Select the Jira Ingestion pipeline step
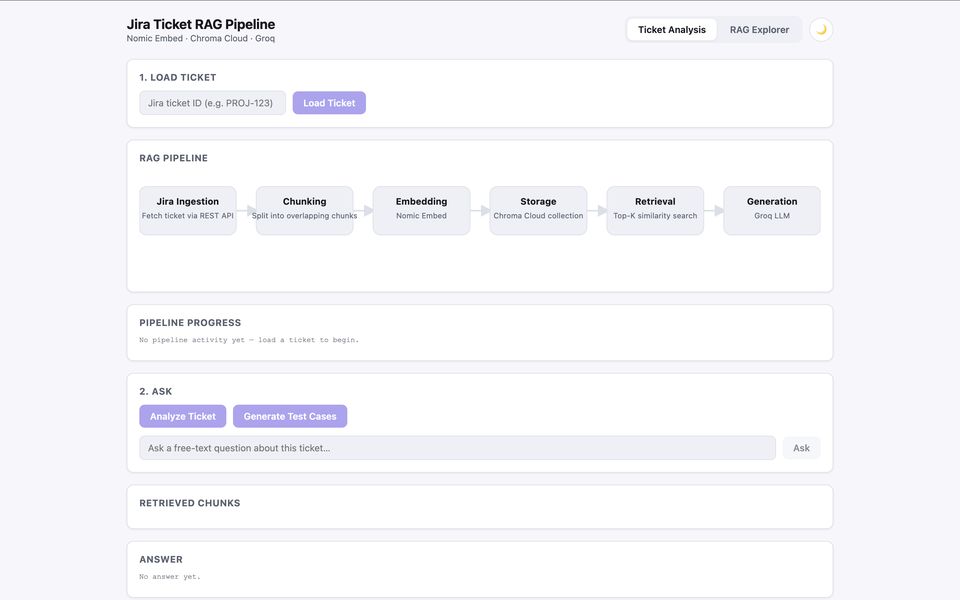960x600 pixels. (x=187, y=210)
